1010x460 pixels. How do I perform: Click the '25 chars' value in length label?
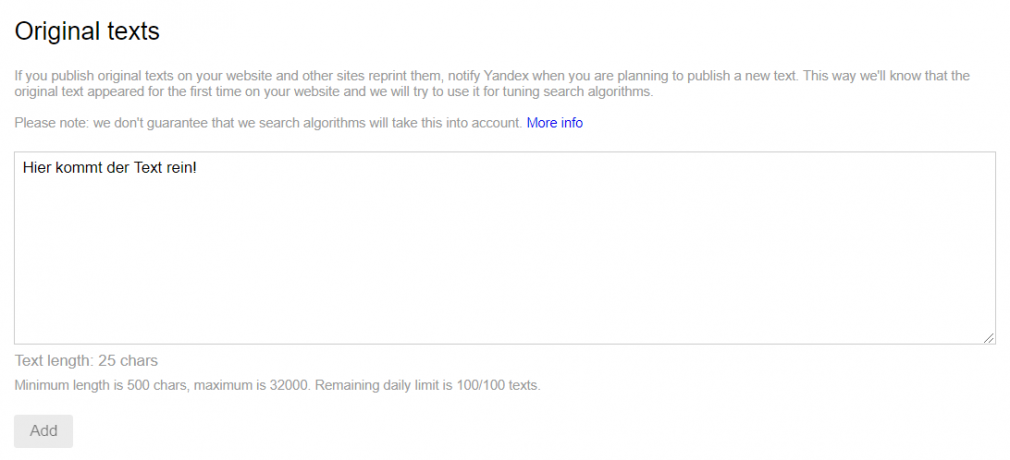coord(128,361)
